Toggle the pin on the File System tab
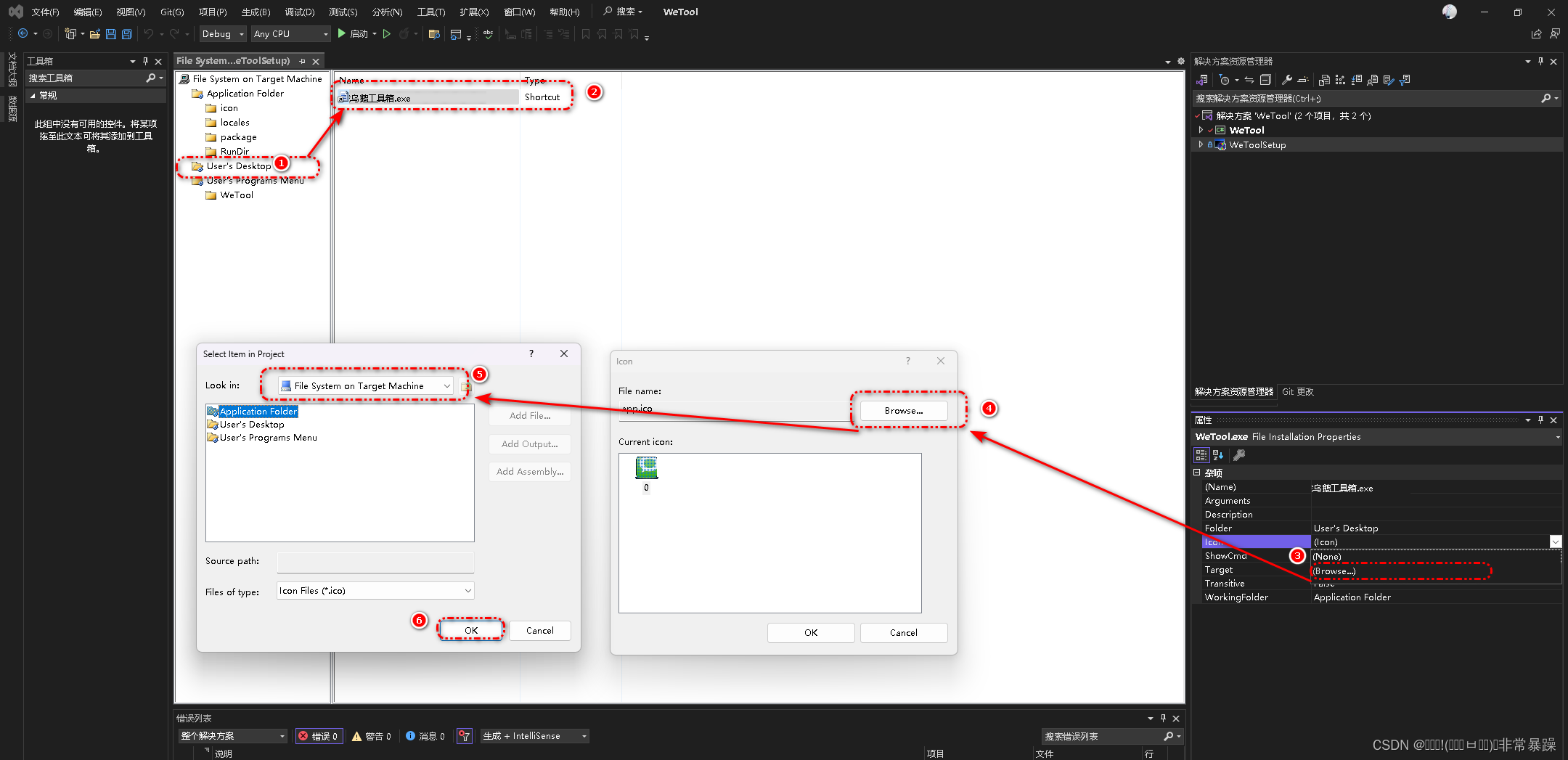1568x760 pixels. coord(302,61)
